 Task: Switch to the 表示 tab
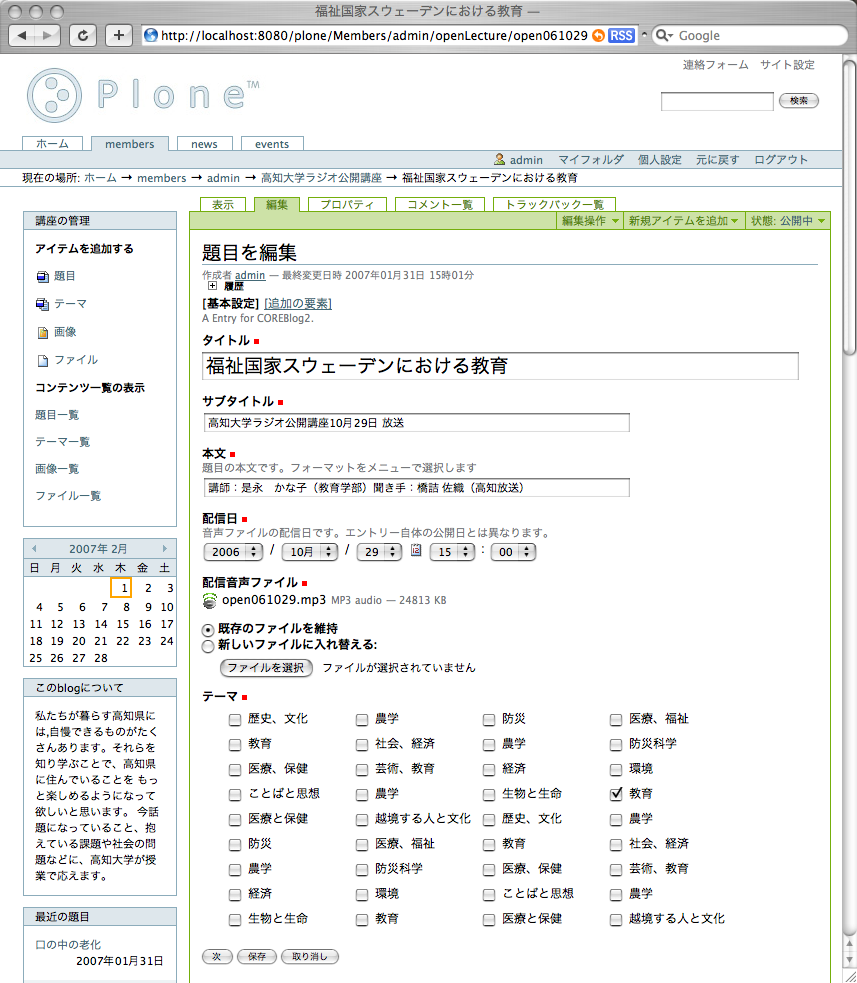tap(223, 204)
